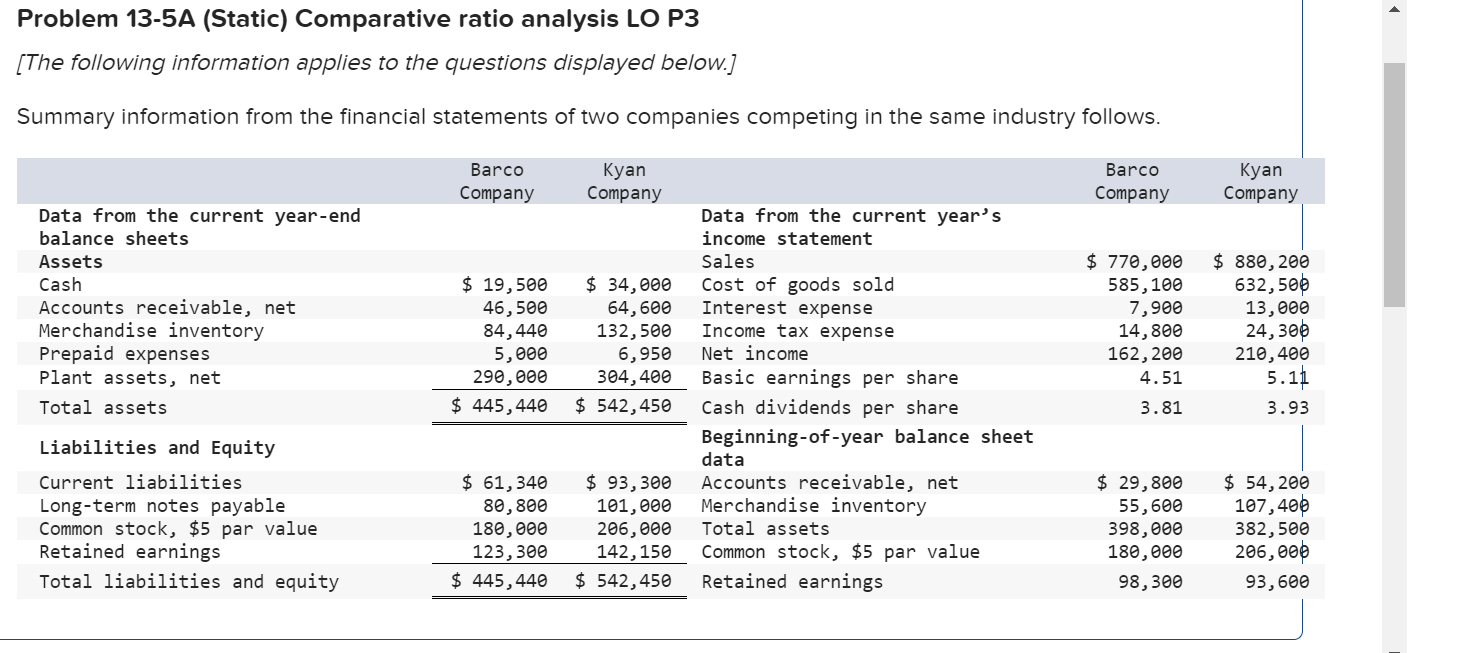Screen dimensions: 1464x653
Task: Click the Liabilities and Equity heading
Action: click(x=157, y=448)
